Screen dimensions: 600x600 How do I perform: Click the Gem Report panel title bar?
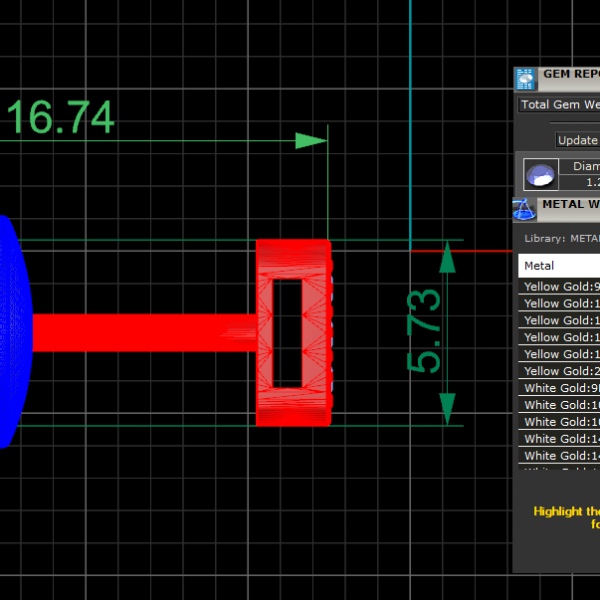[x=570, y=74]
